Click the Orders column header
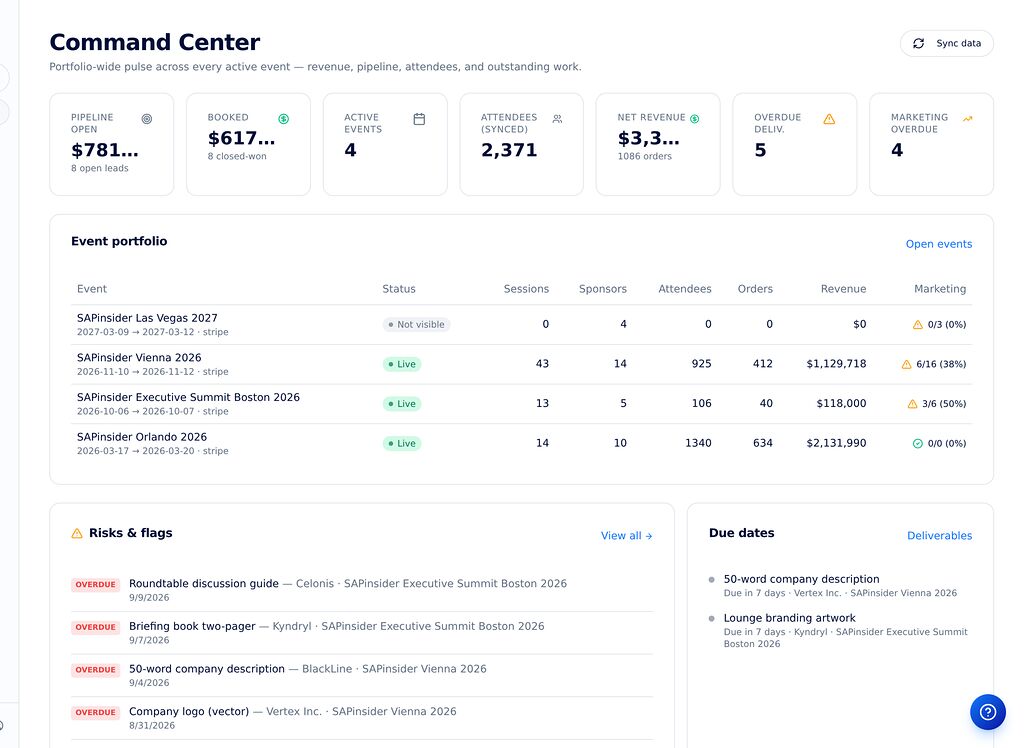 click(755, 289)
